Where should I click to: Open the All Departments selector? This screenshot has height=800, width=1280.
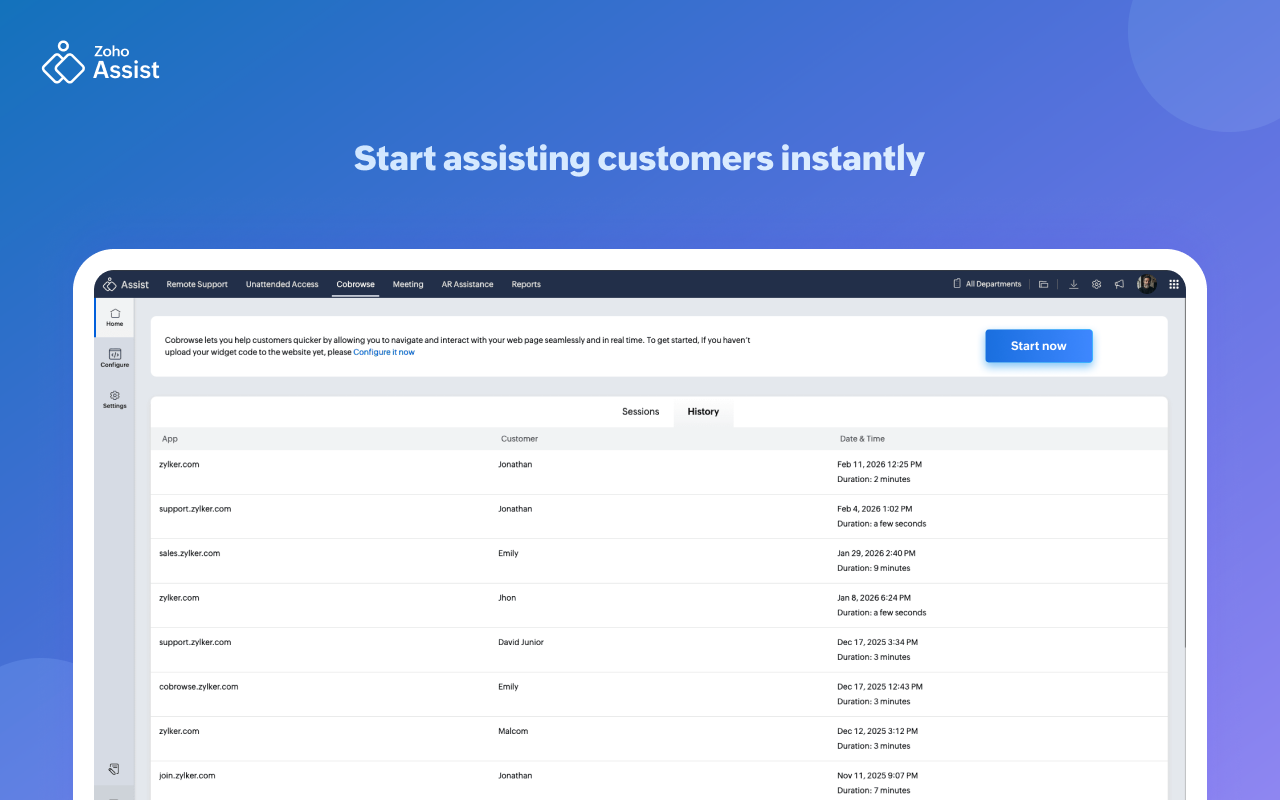coord(987,284)
